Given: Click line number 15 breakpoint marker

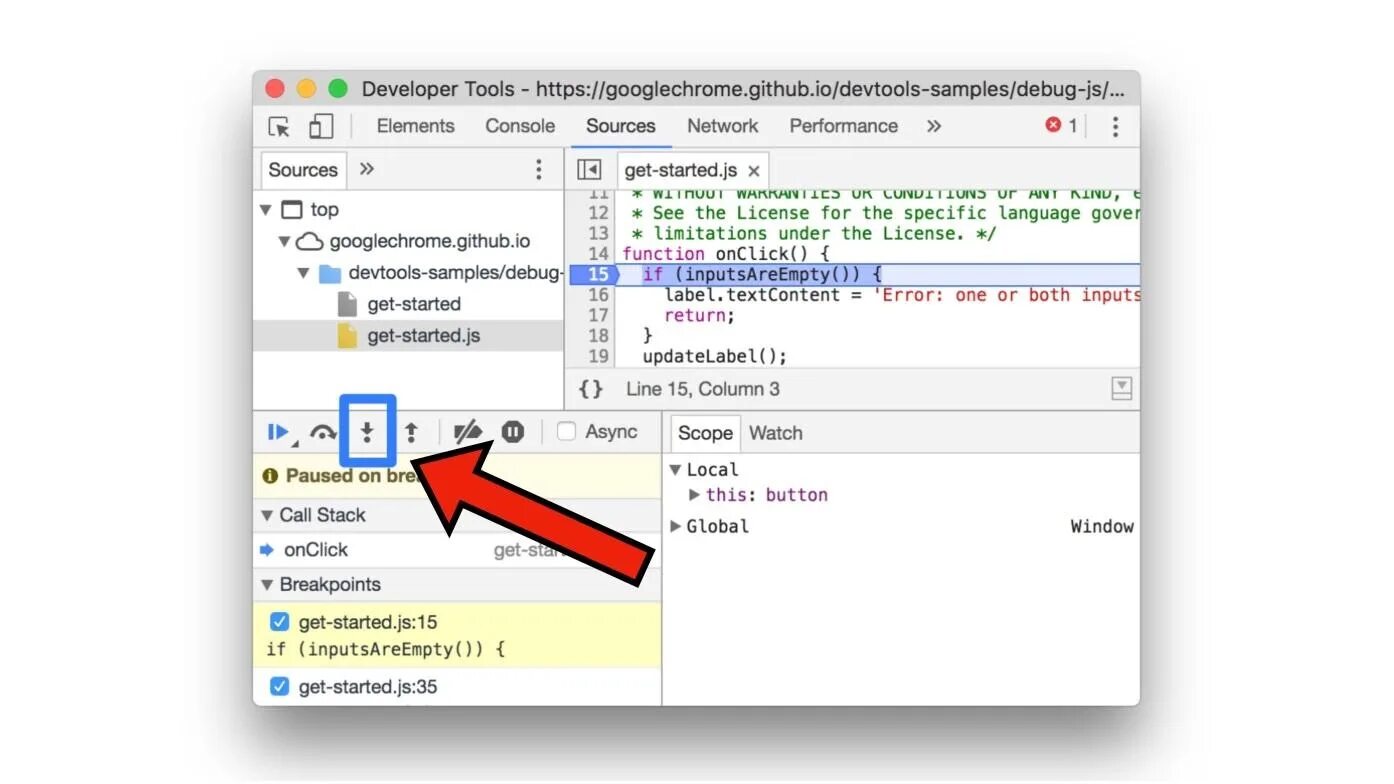Looking at the screenshot, I should 596,274.
